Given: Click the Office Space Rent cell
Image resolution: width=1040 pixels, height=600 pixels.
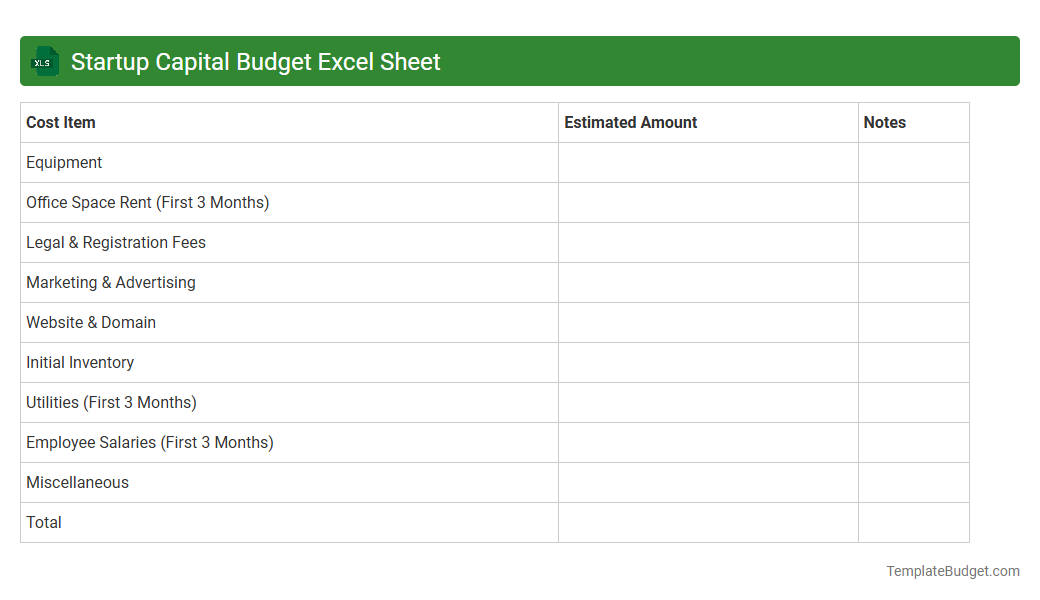Looking at the screenshot, I should [148, 202].
